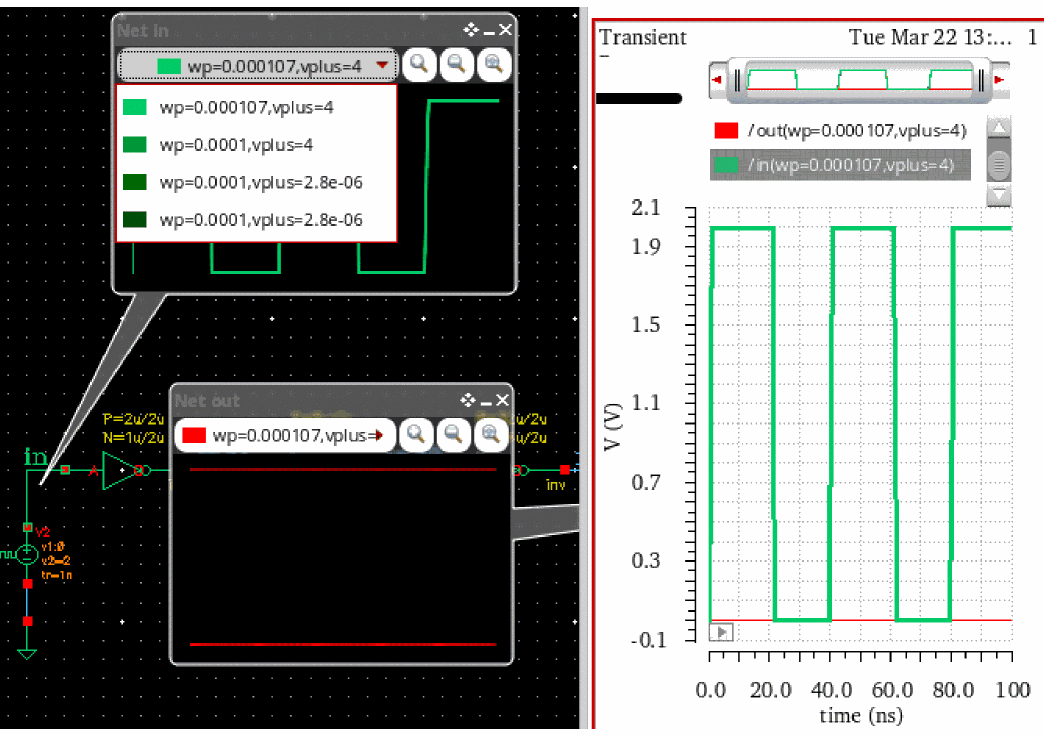Screen dimensions: 1045x737
Task: Click first zoom magnifier in Net in popup
Action: pos(419,65)
